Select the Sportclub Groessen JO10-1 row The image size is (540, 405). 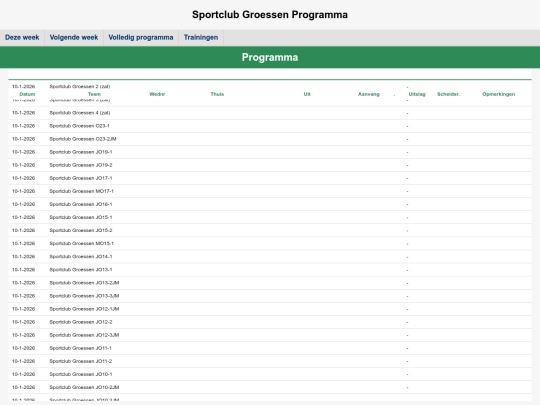pyautogui.click(x=270, y=374)
